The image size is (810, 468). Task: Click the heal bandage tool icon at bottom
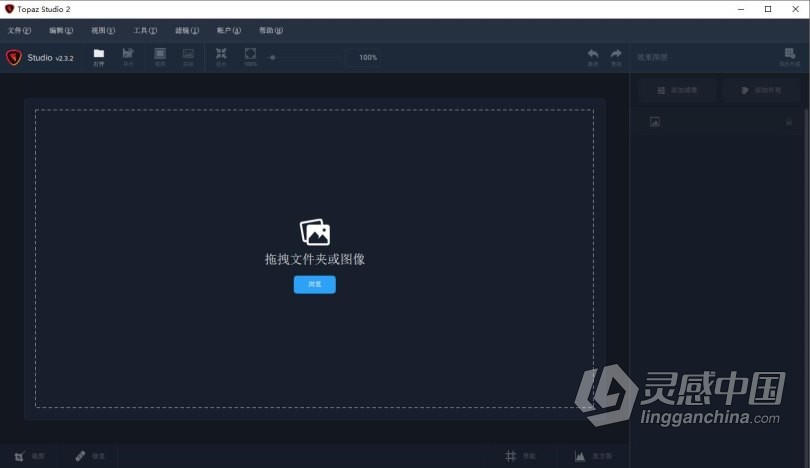[x=80, y=456]
